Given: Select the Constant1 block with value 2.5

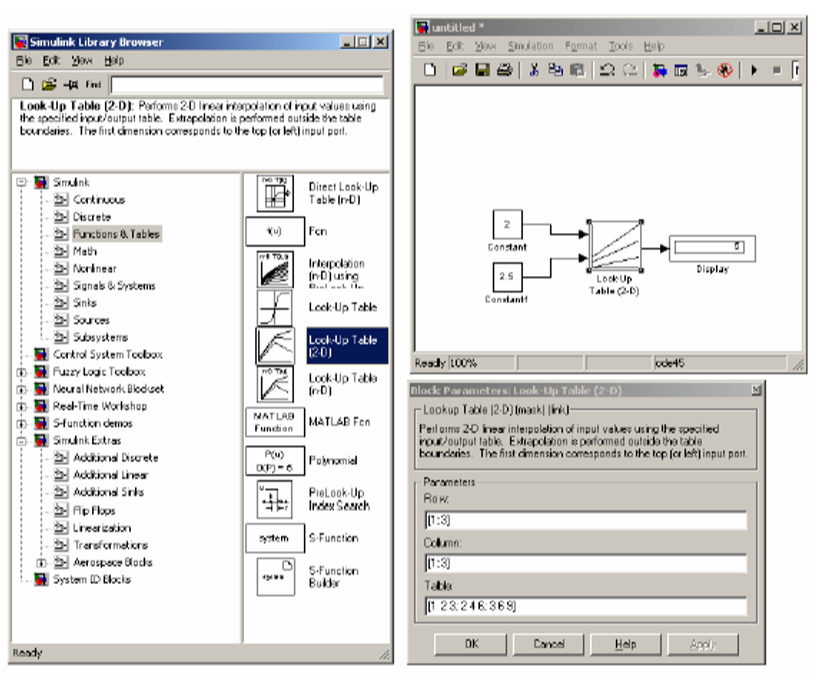Looking at the screenshot, I should click(x=507, y=276).
